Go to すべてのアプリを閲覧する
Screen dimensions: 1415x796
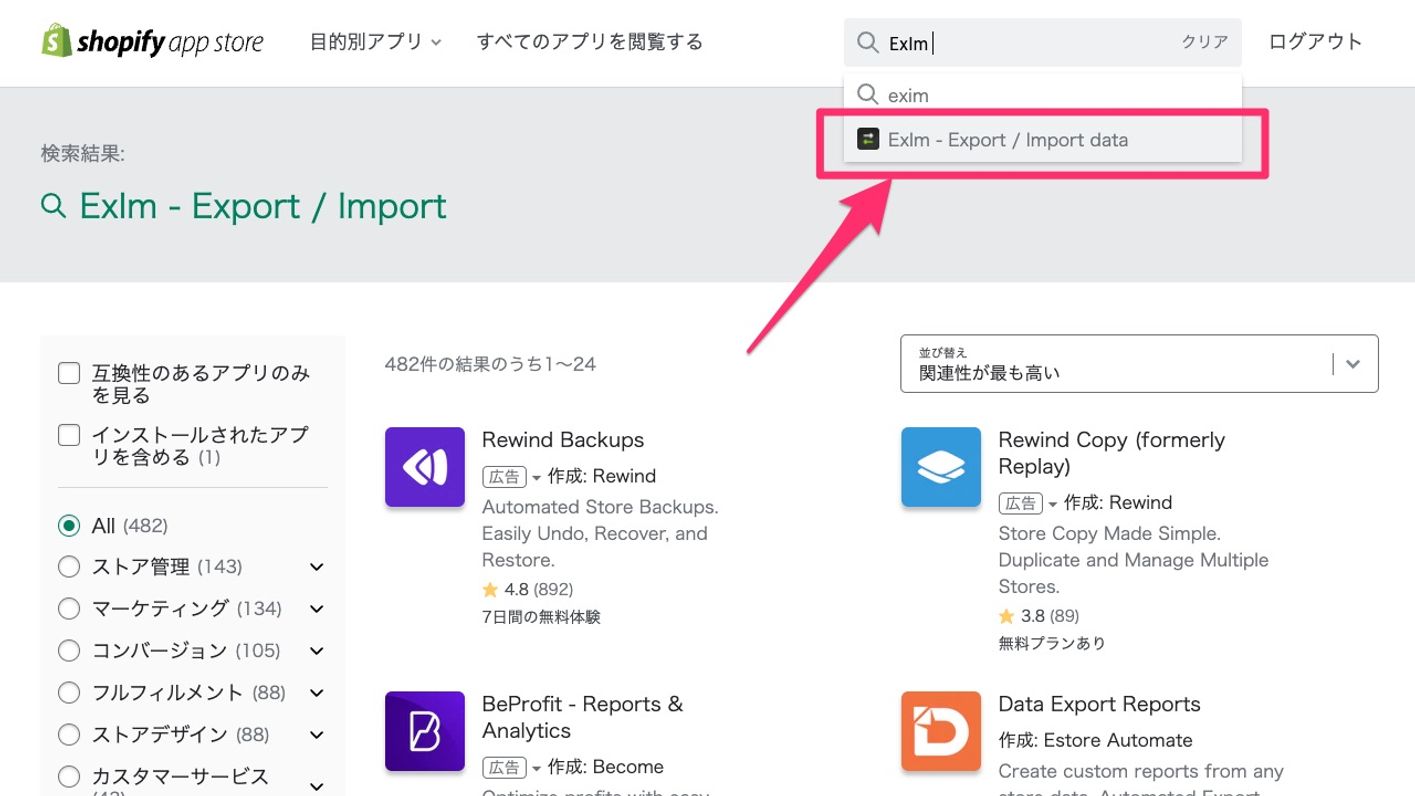point(590,42)
